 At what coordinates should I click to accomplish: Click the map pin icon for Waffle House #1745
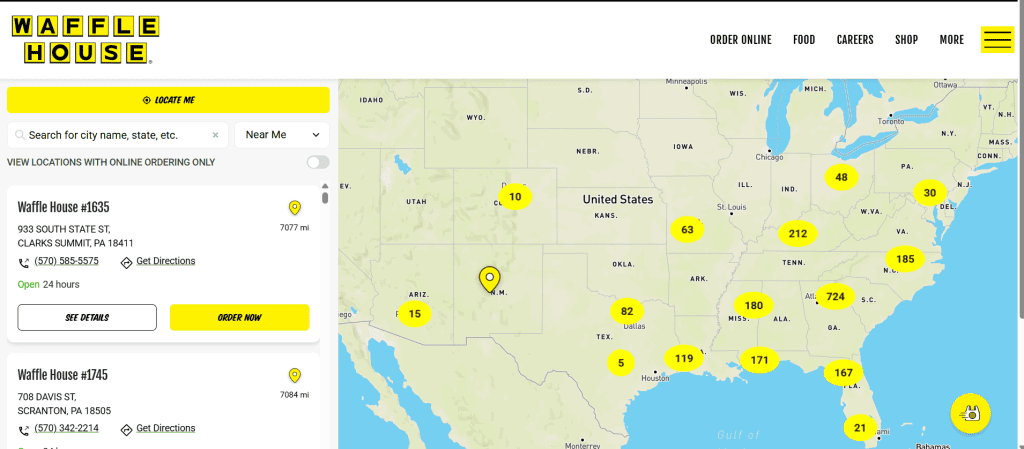tap(294, 376)
